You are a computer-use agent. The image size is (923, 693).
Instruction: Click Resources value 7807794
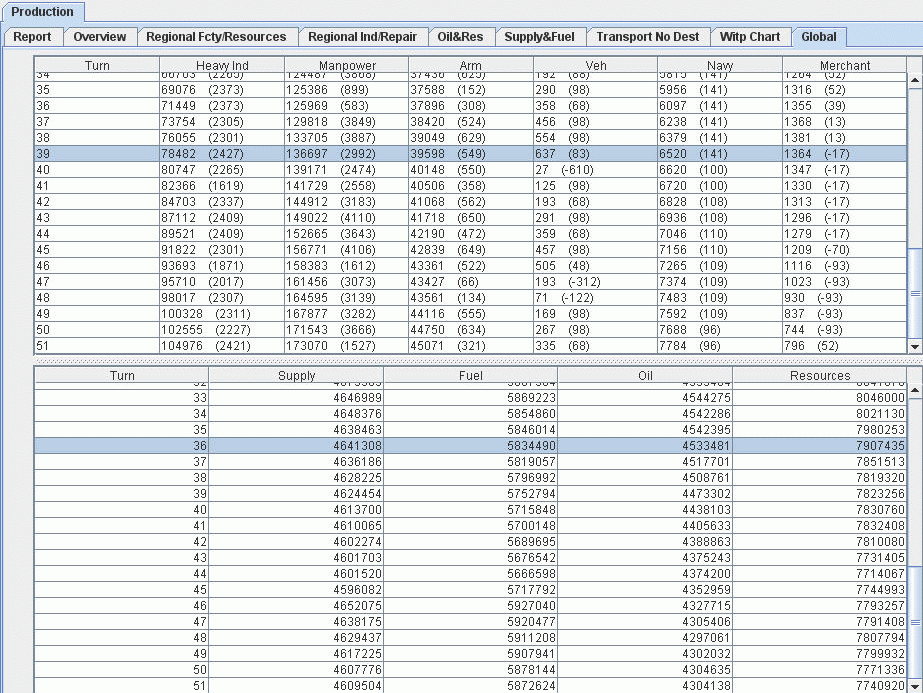pyautogui.click(x=820, y=638)
